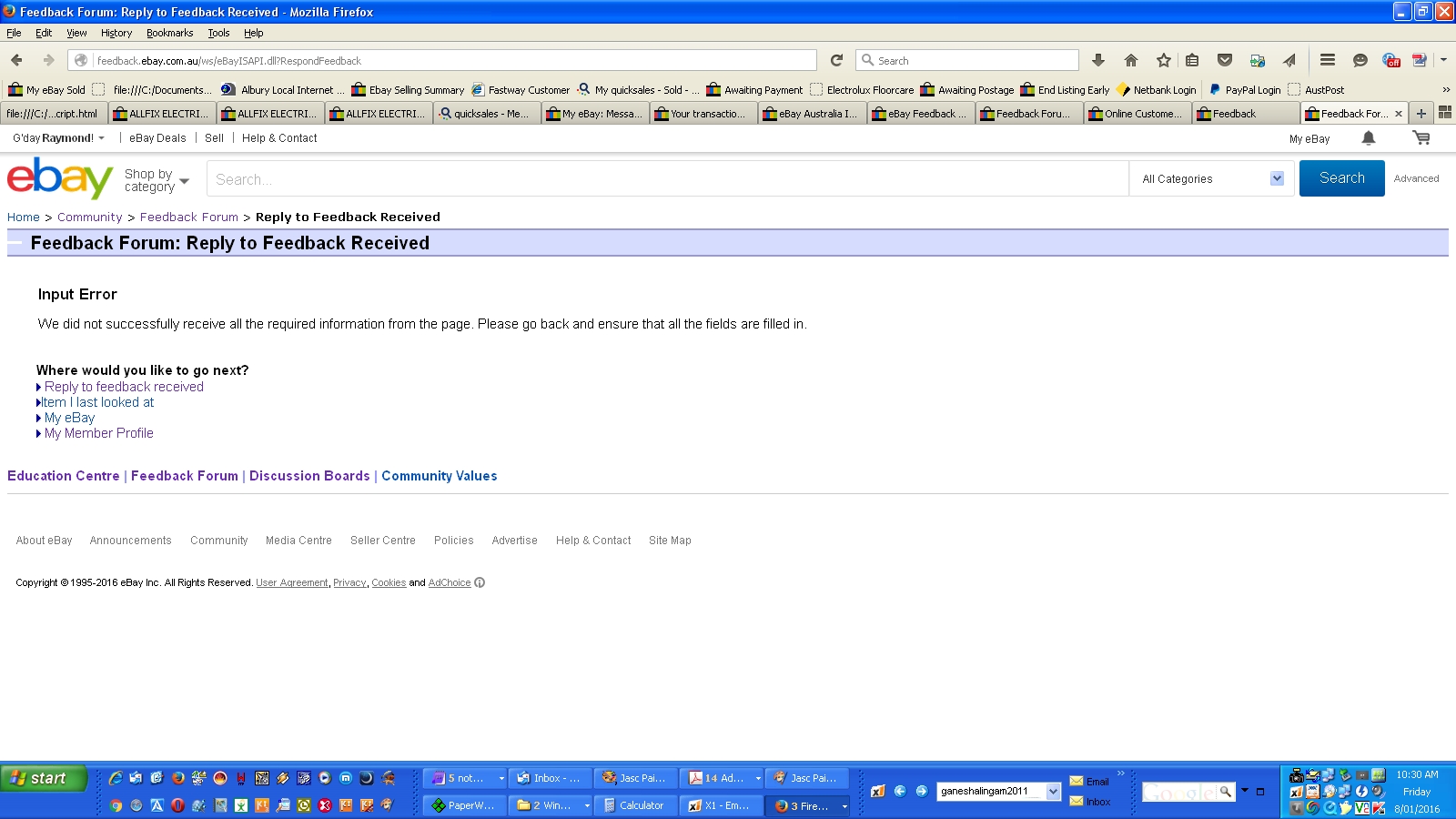
Task: Click the AdChoice info icon
Action: coord(480,582)
